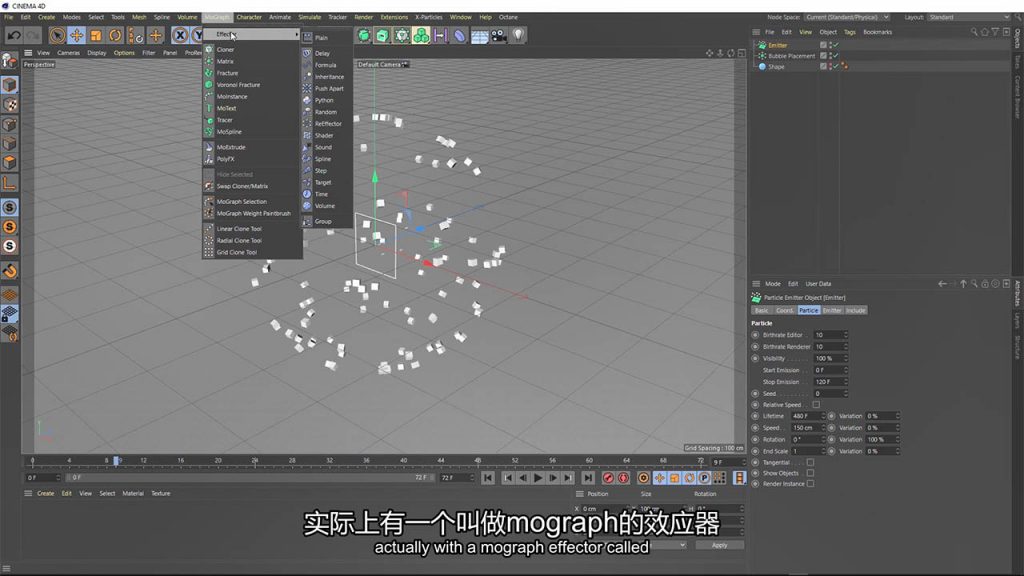Open the Character menu in the menu bar
Screen dimensions: 1024x576
249,17
